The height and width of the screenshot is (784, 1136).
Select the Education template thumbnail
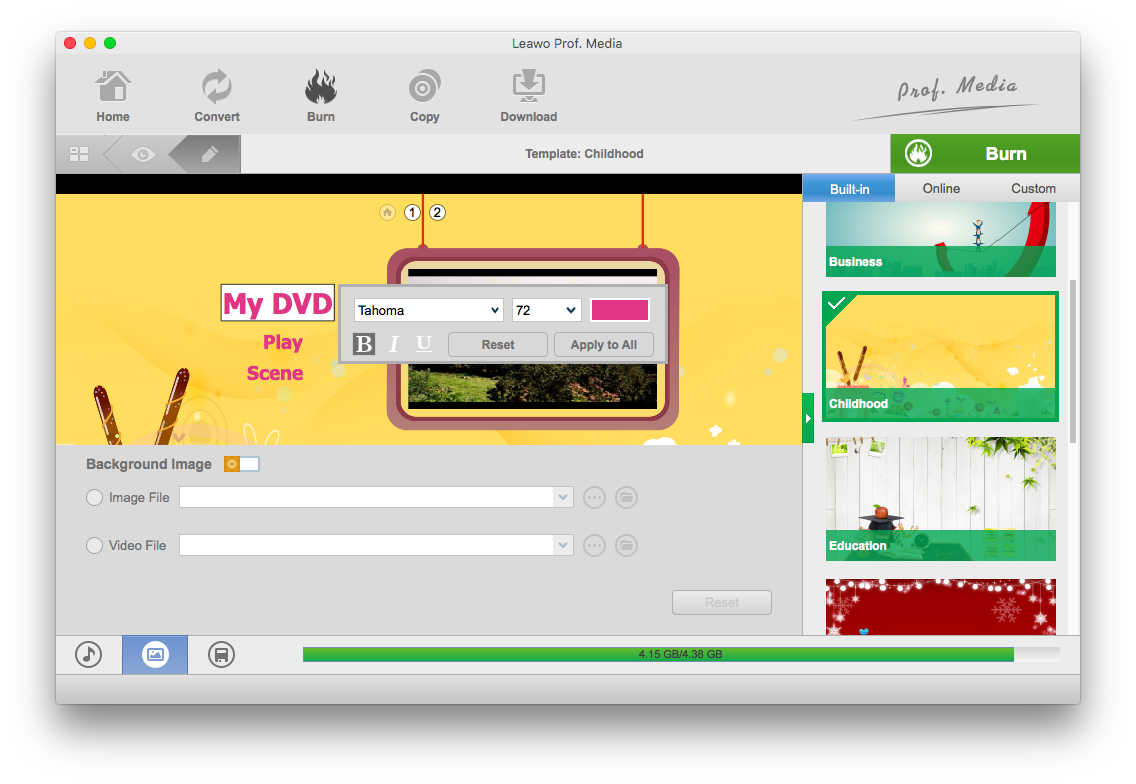coord(940,499)
